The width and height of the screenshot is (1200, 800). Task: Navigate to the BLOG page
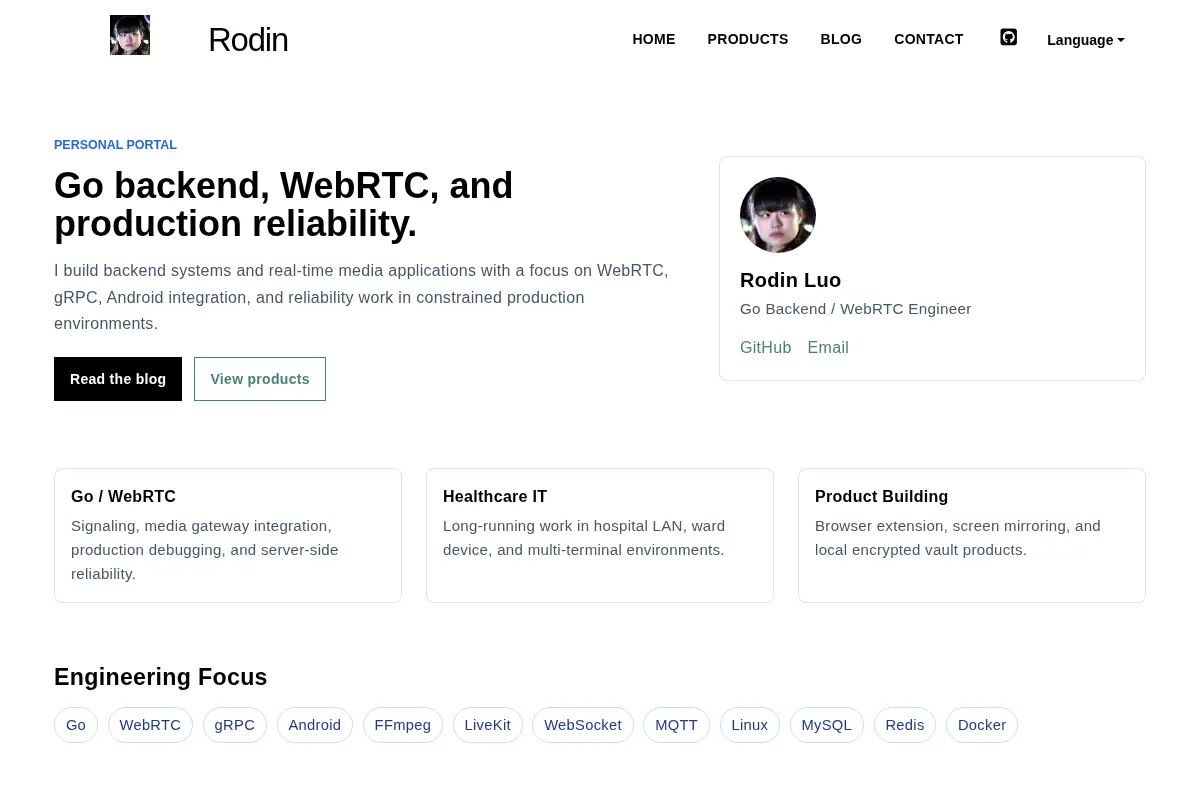pos(841,39)
